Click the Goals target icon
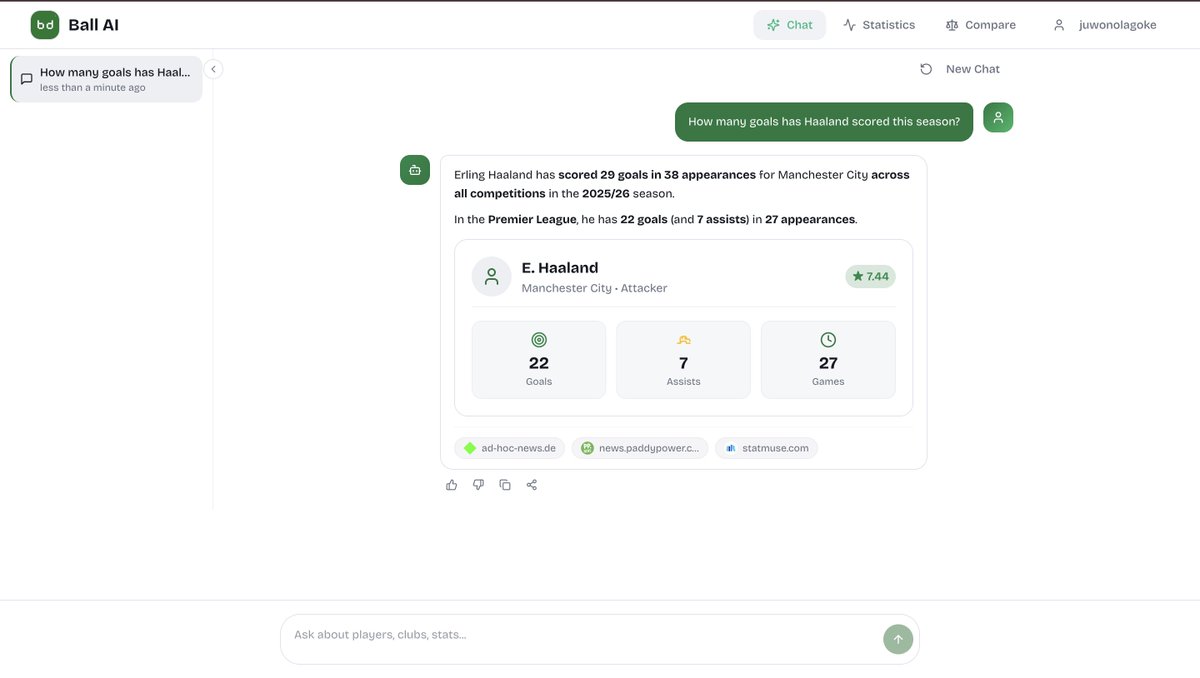Screen dimensions: 1200x678 (539, 340)
